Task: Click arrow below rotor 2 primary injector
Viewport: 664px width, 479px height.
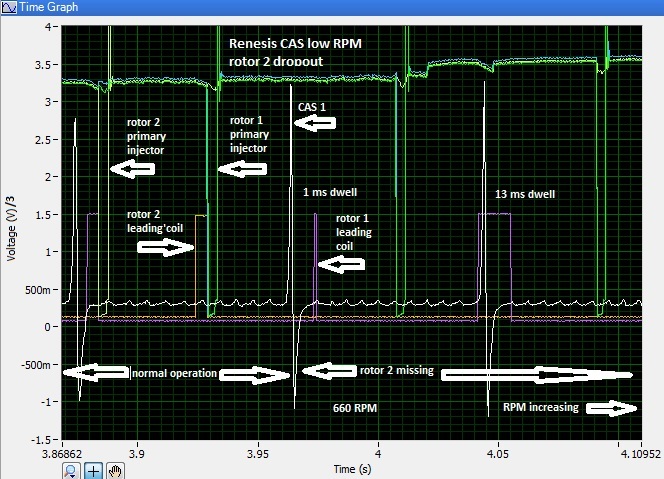Action: click(132, 170)
